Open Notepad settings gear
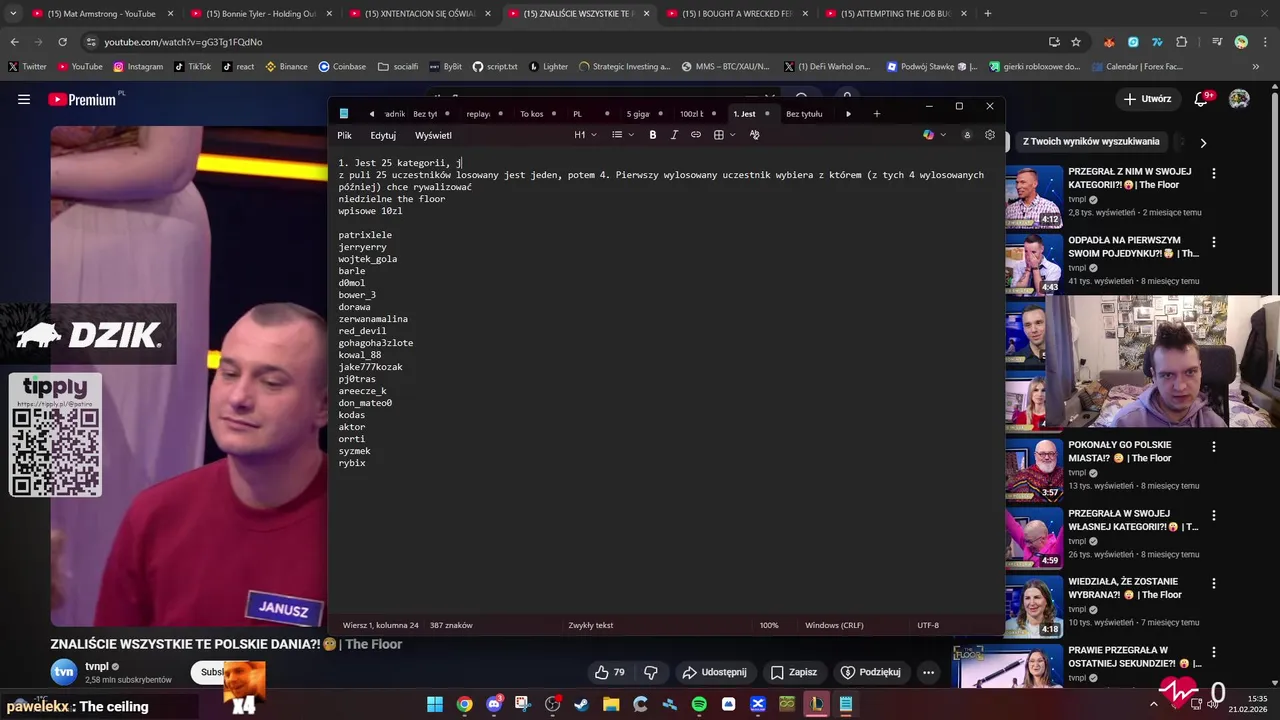Image resolution: width=1280 pixels, height=720 pixels. point(990,135)
